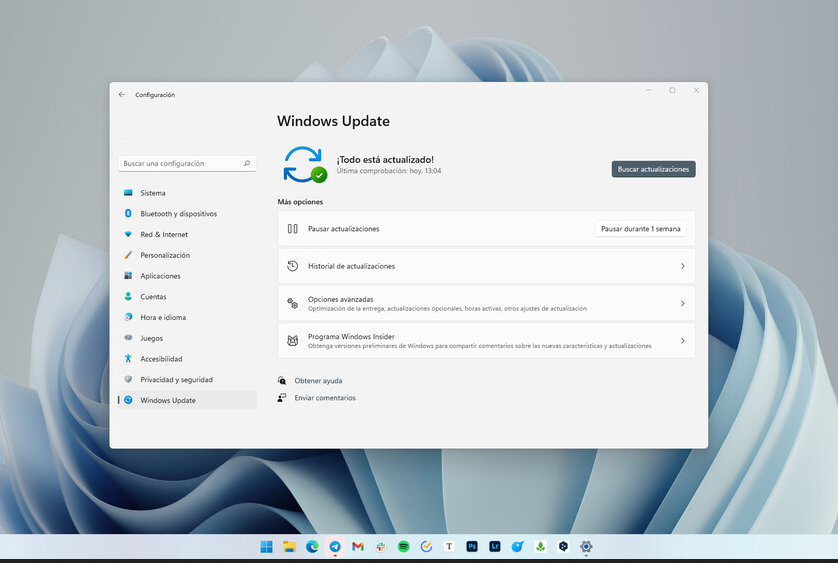Open Bluetooth y dispositivos settings
Screen dimensions: 838x563
(x=187, y=213)
